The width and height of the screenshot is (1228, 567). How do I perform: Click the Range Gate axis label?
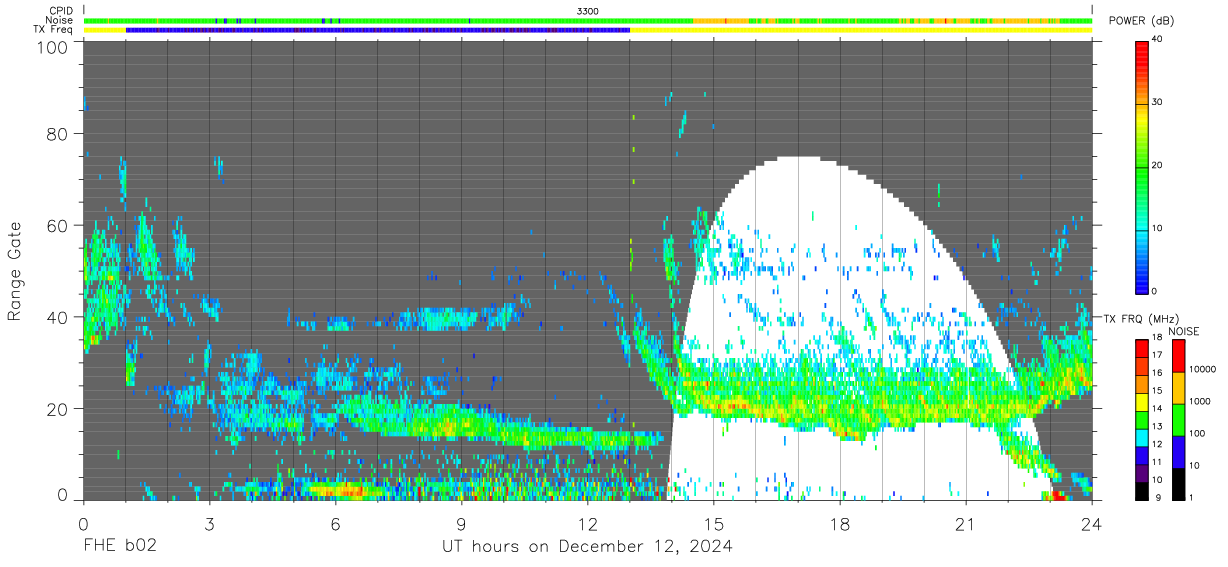click(x=15, y=271)
